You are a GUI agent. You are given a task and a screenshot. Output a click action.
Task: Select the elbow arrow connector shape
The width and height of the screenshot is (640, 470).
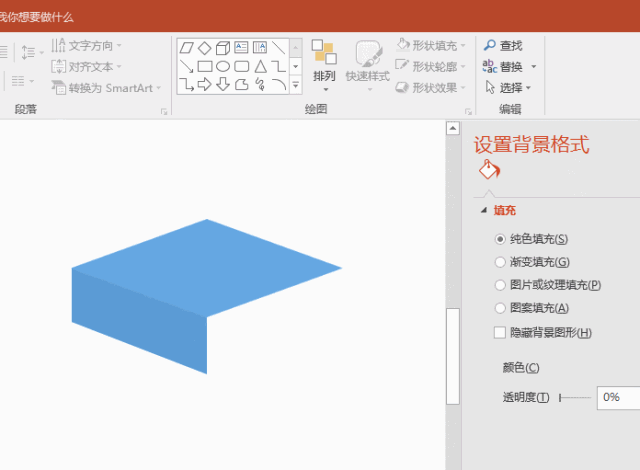187,84
